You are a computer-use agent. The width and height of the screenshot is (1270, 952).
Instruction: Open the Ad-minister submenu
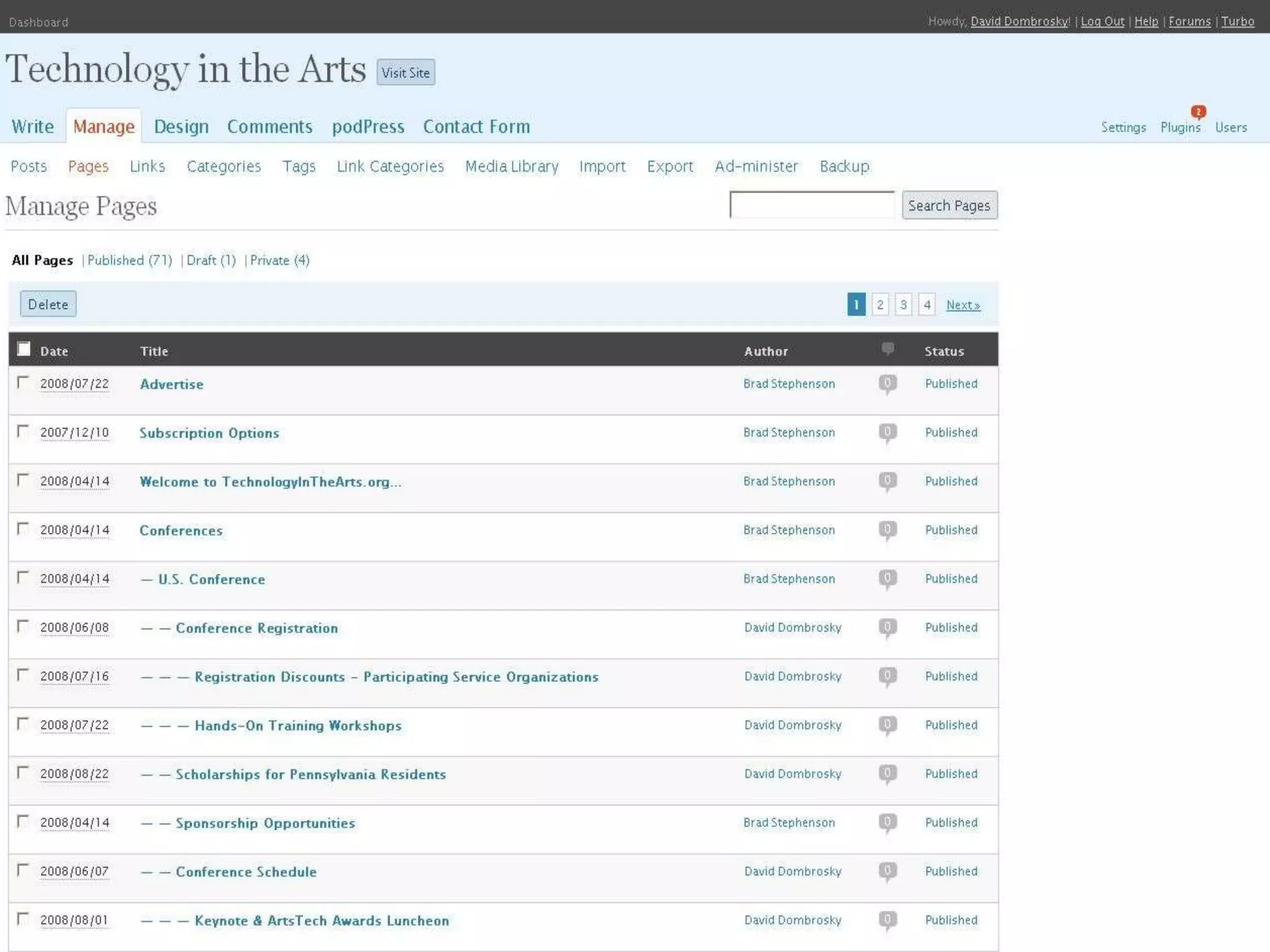(x=756, y=166)
